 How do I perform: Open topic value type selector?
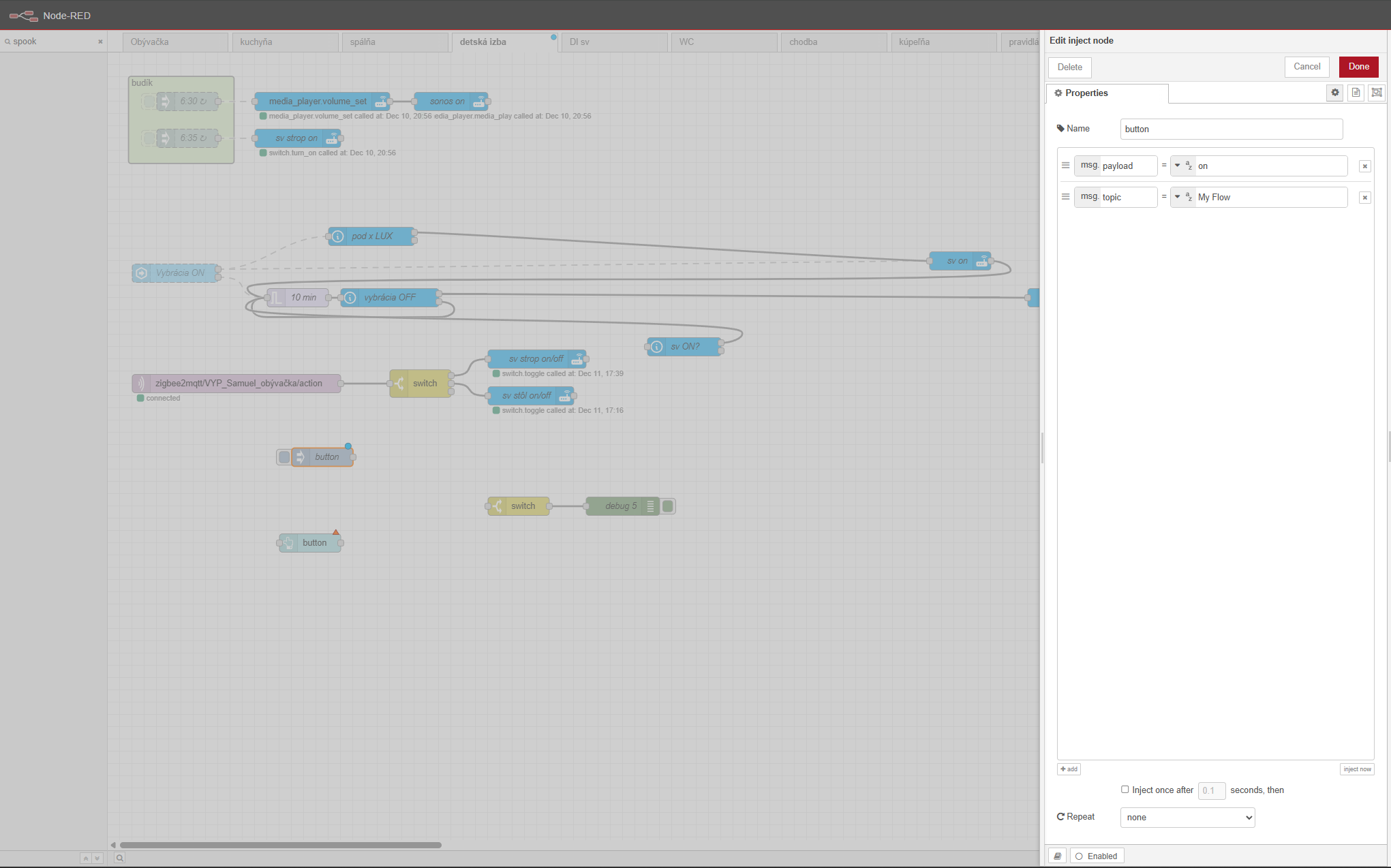1182,197
